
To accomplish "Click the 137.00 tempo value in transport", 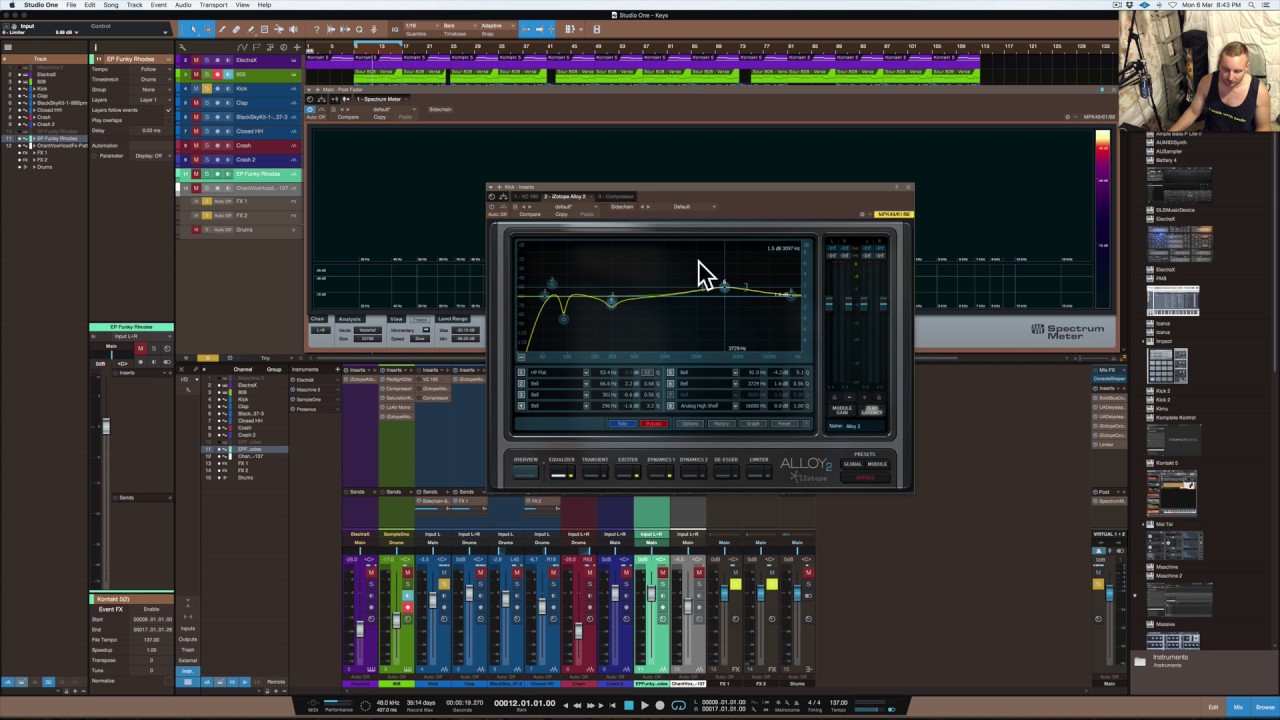I will (839, 703).
